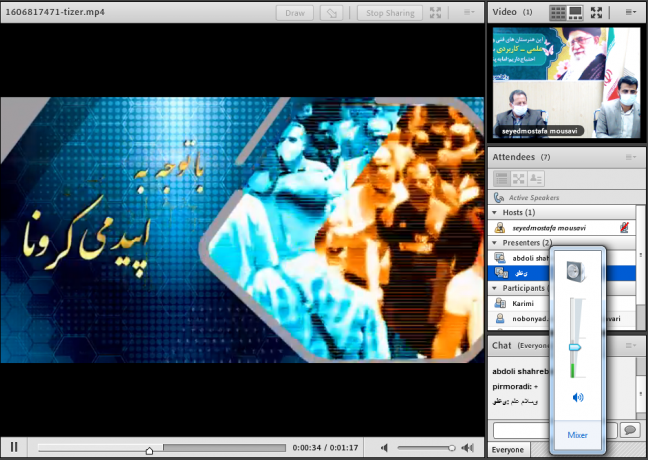Click the send chat message icon
Image resolution: width=648 pixels, height=460 pixels.
coord(630,430)
